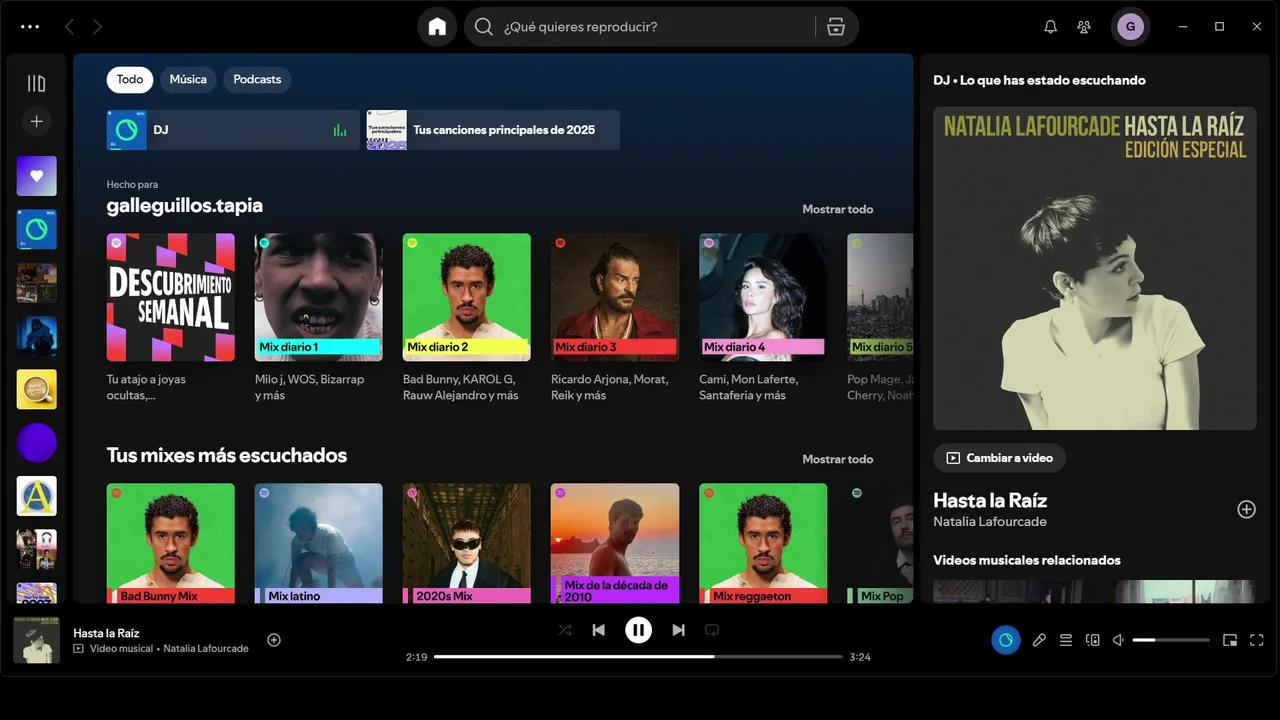Image resolution: width=1280 pixels, height=720 pixels.
Task: Open the user profile avatar G
Action: point(1130,27)
